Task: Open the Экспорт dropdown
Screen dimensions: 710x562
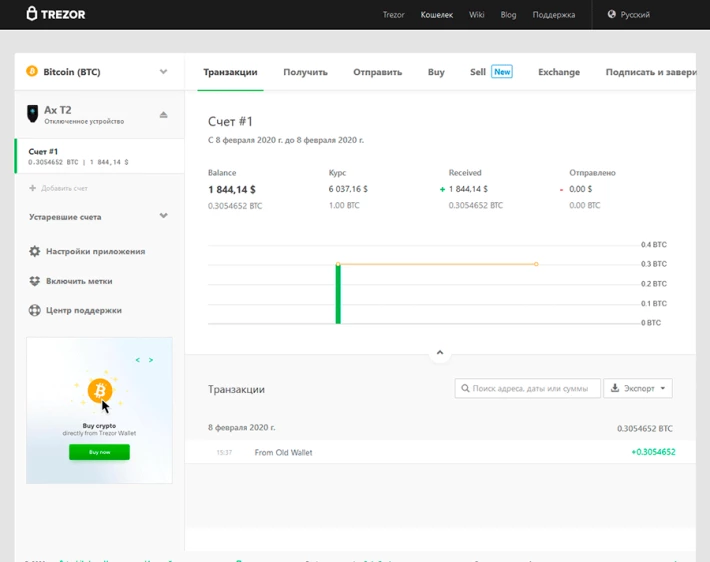Action: 638,389
